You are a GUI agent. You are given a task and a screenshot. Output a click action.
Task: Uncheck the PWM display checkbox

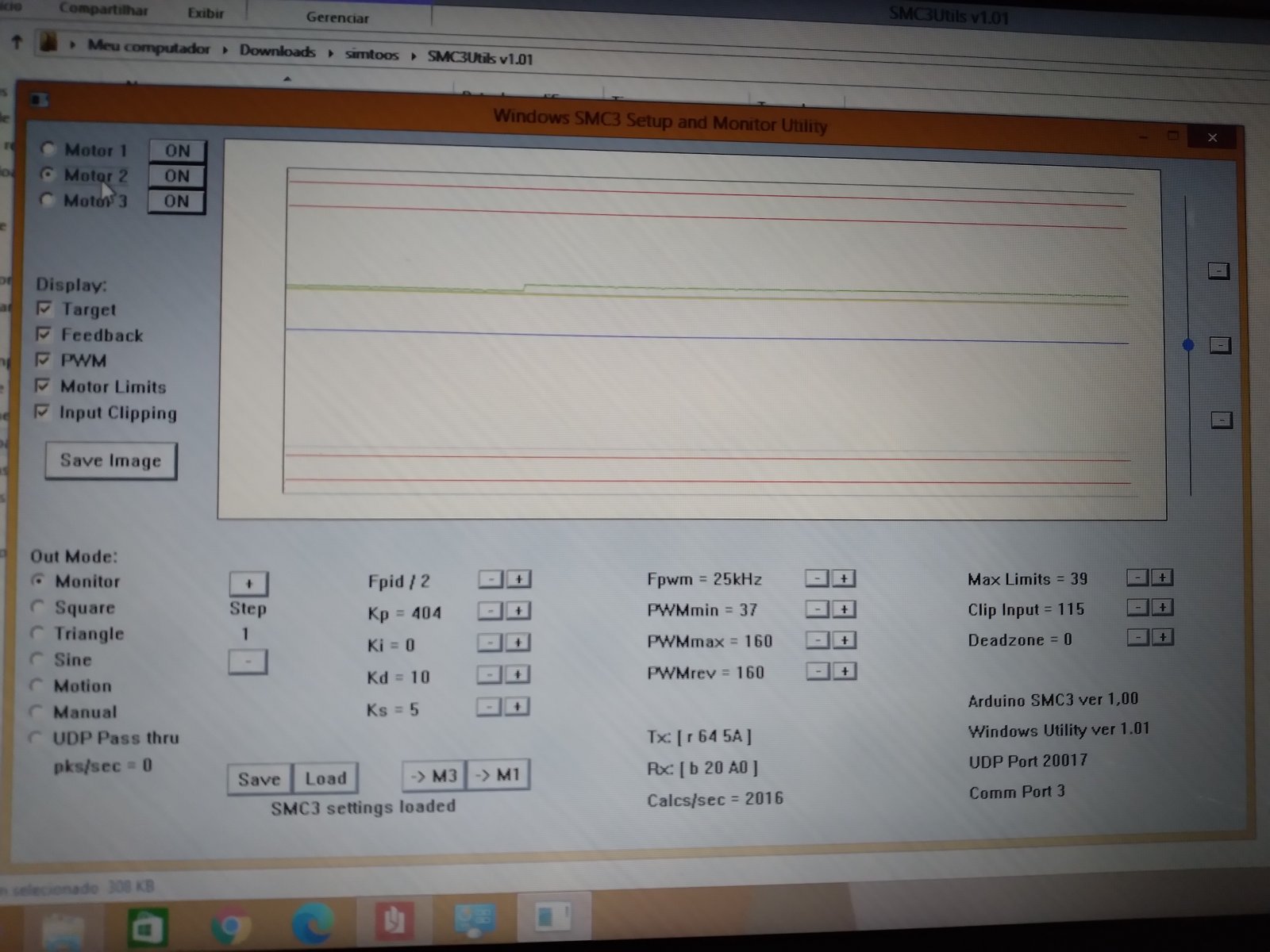(x=44, y=359)
